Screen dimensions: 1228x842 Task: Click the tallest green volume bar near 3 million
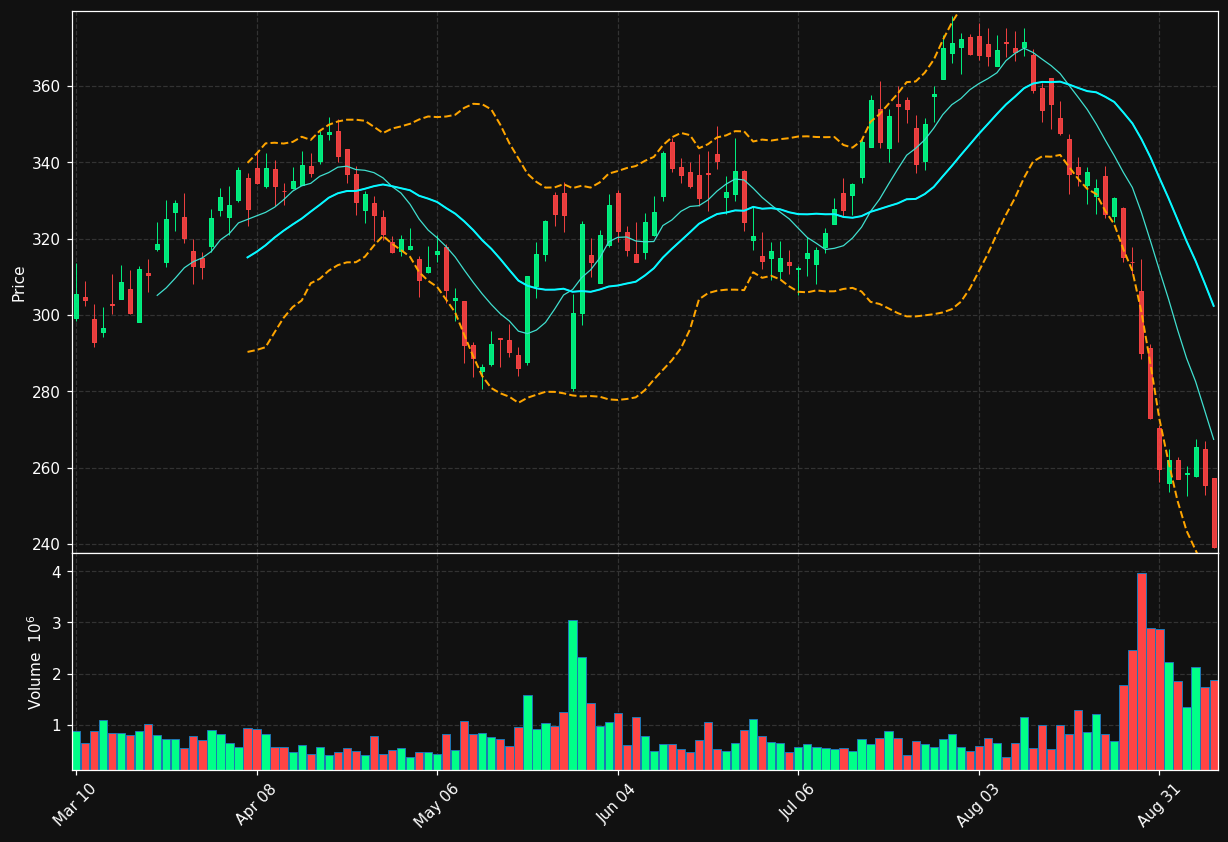573,695
